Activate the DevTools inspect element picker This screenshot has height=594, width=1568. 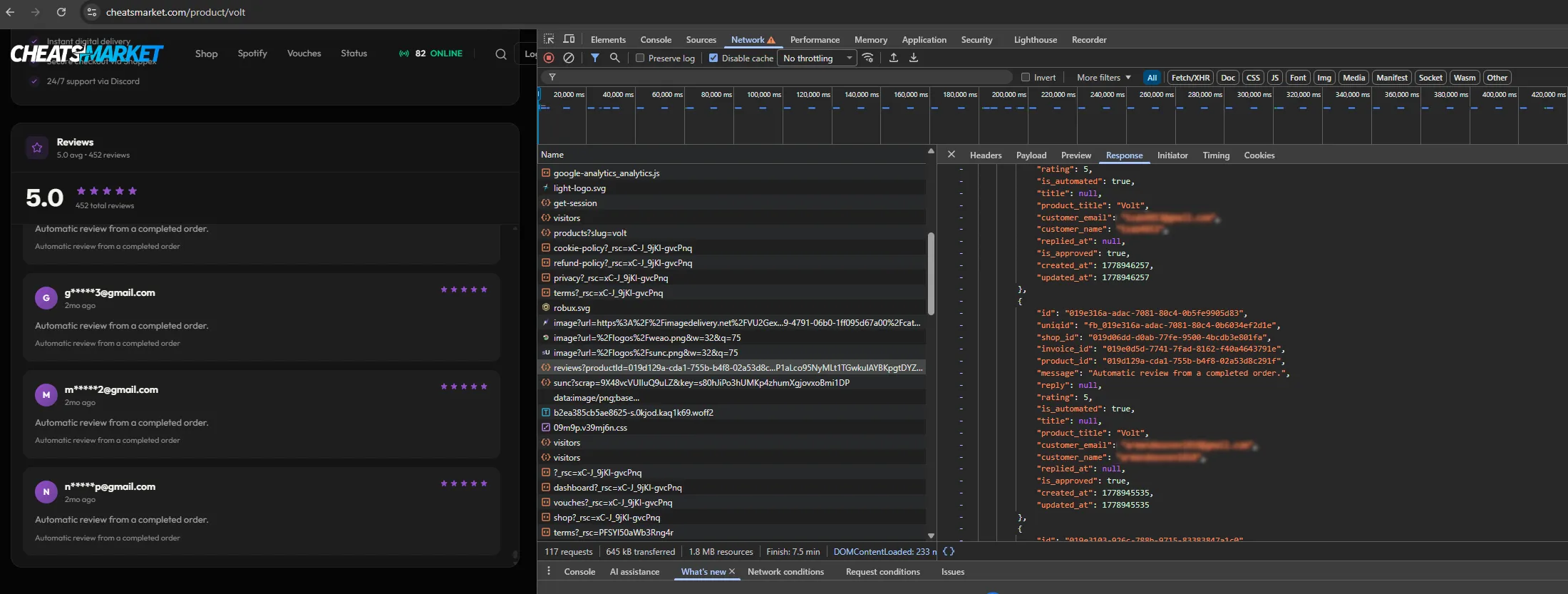point(549,39)
